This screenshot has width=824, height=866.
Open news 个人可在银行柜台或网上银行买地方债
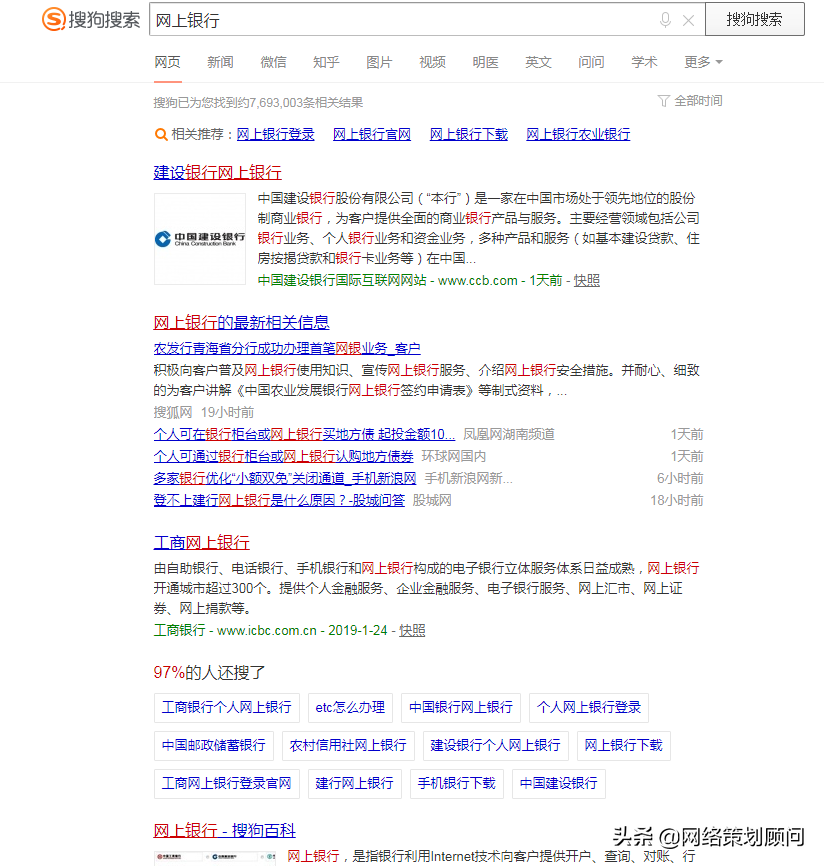[304, 435]
